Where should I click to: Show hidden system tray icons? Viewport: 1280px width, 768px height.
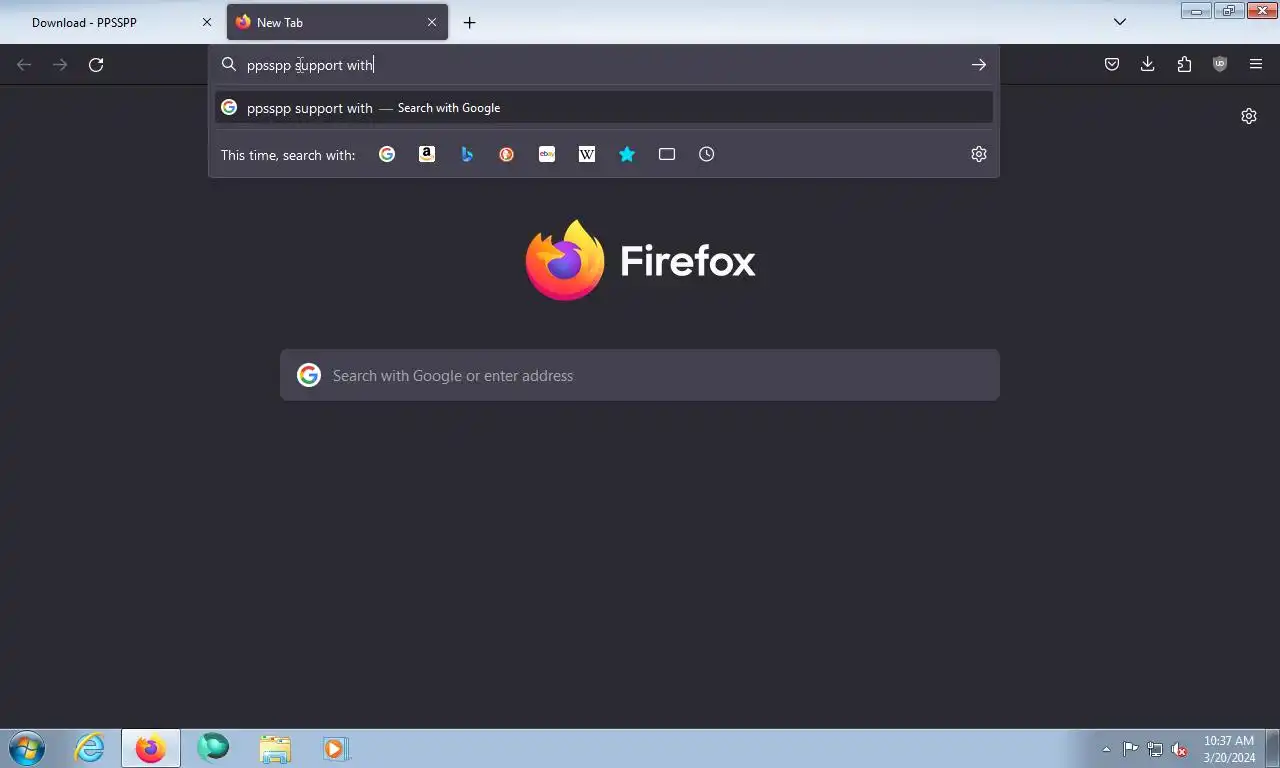[1106, 749]
